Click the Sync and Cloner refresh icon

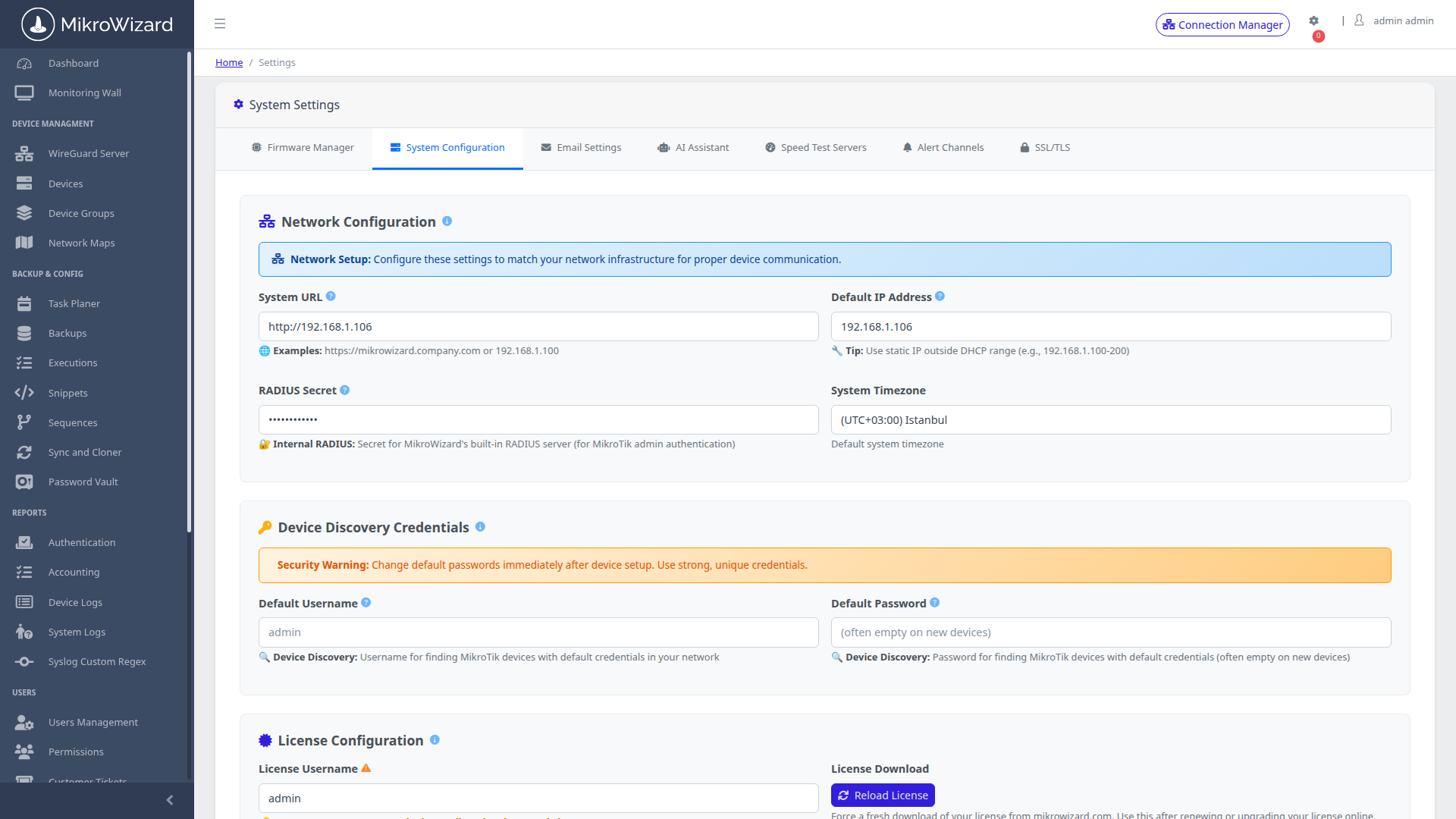coord(24,452)
